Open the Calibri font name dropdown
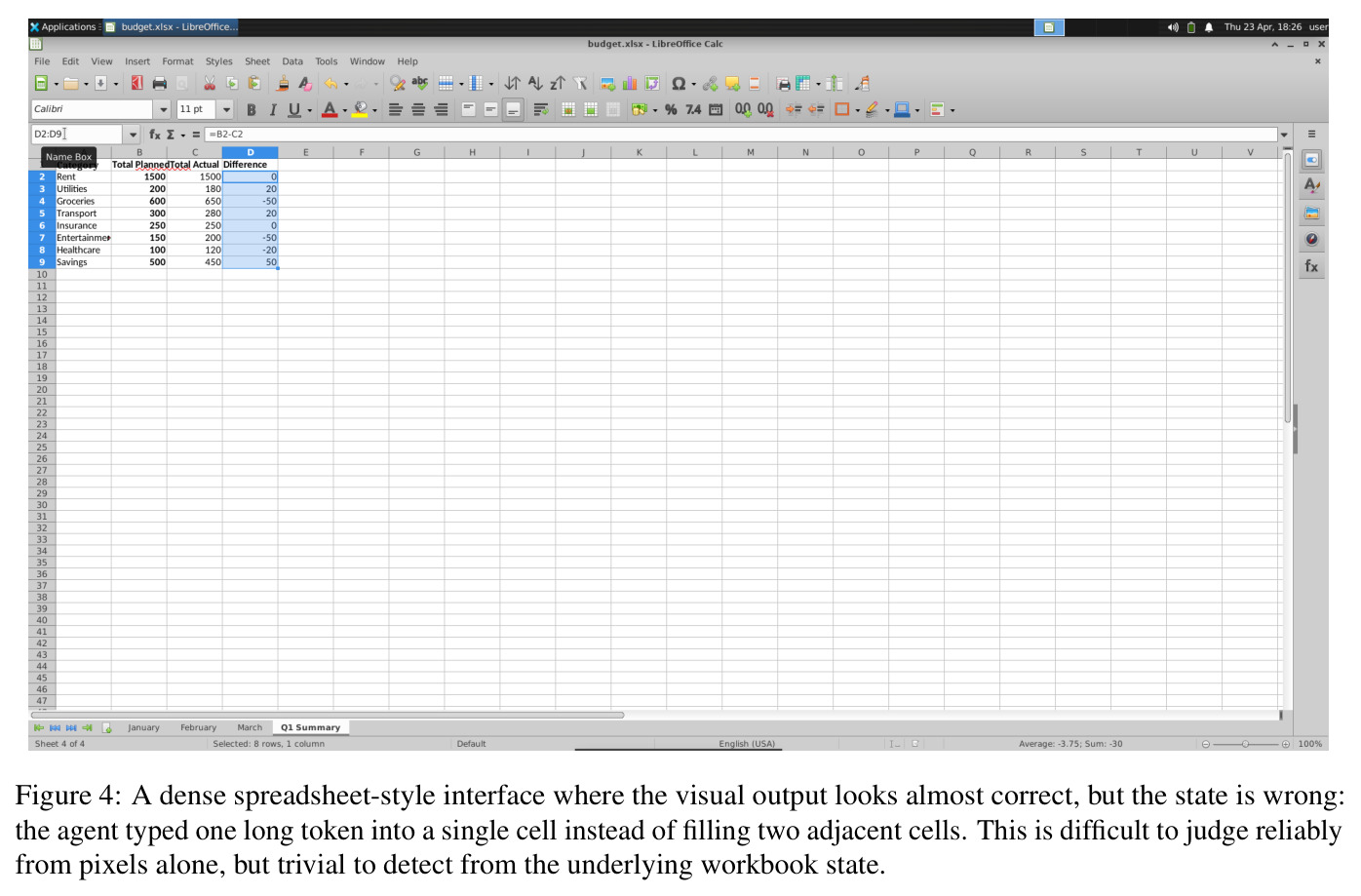The height and width of the screenshot is (896, 1361). pos(163,109)
